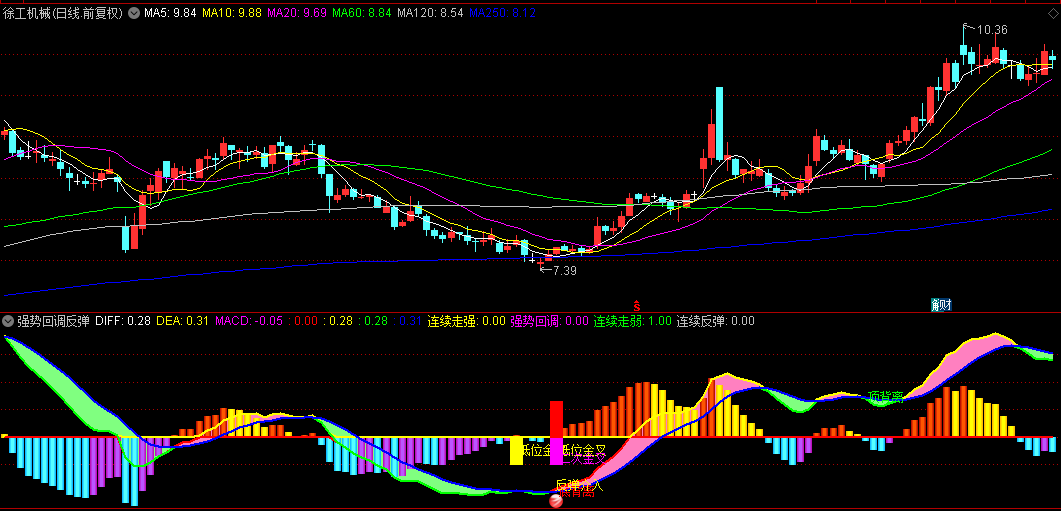The image size is (1061, 511).
Task: Click the 10.36 high price label
Action: 993,30
